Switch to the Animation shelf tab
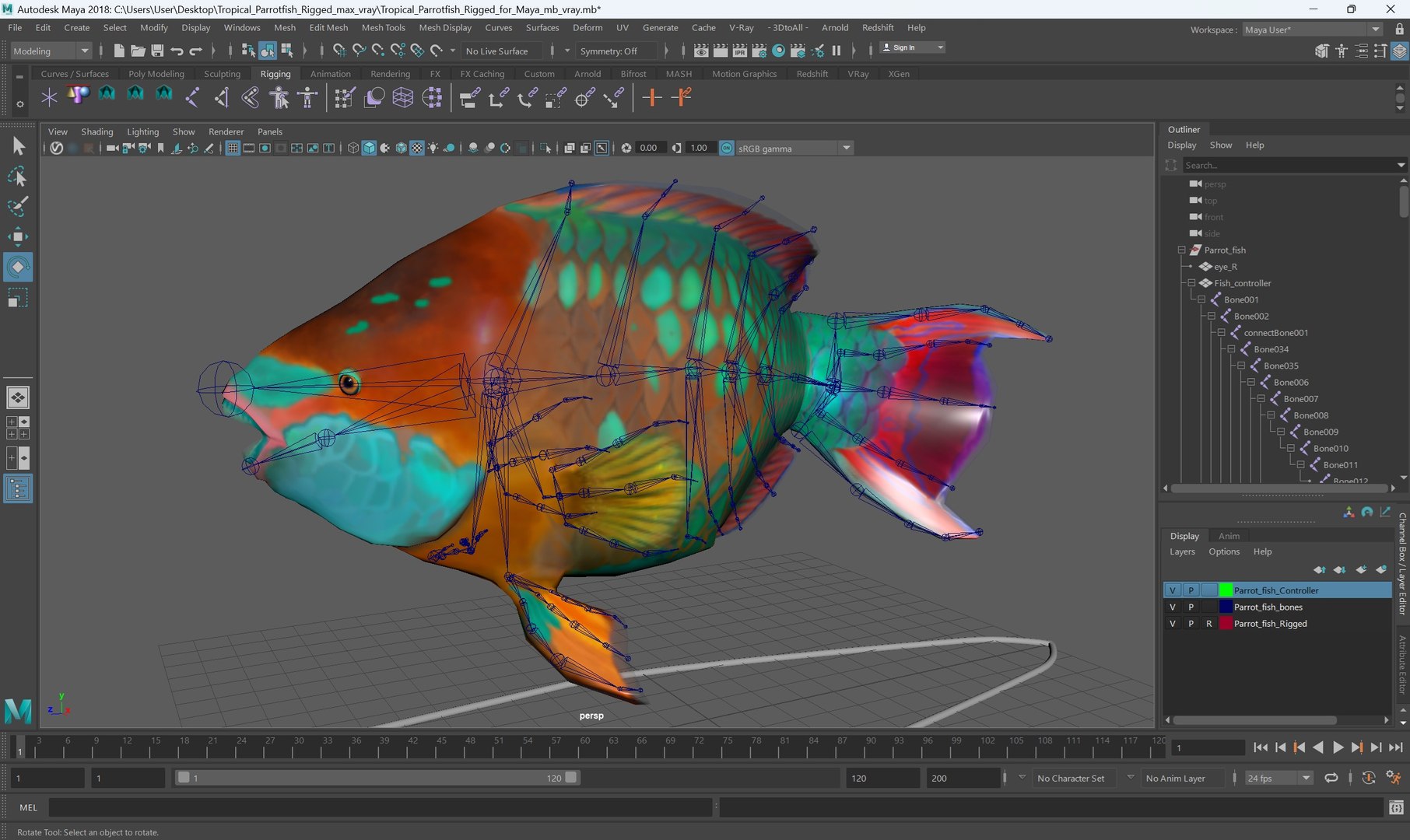The image size is (1410, 840). tap(330, 74)
